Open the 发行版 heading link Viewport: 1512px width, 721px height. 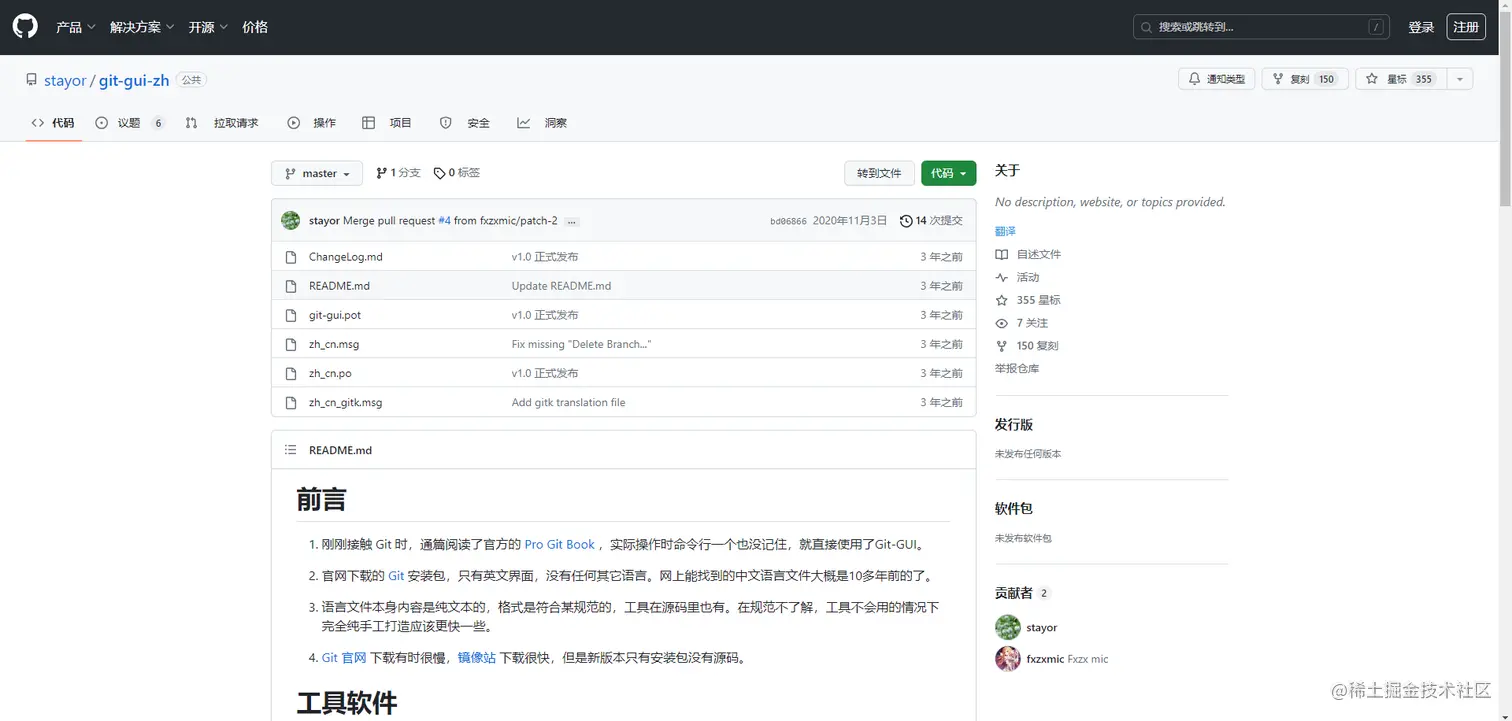(x=1014, y=425)
